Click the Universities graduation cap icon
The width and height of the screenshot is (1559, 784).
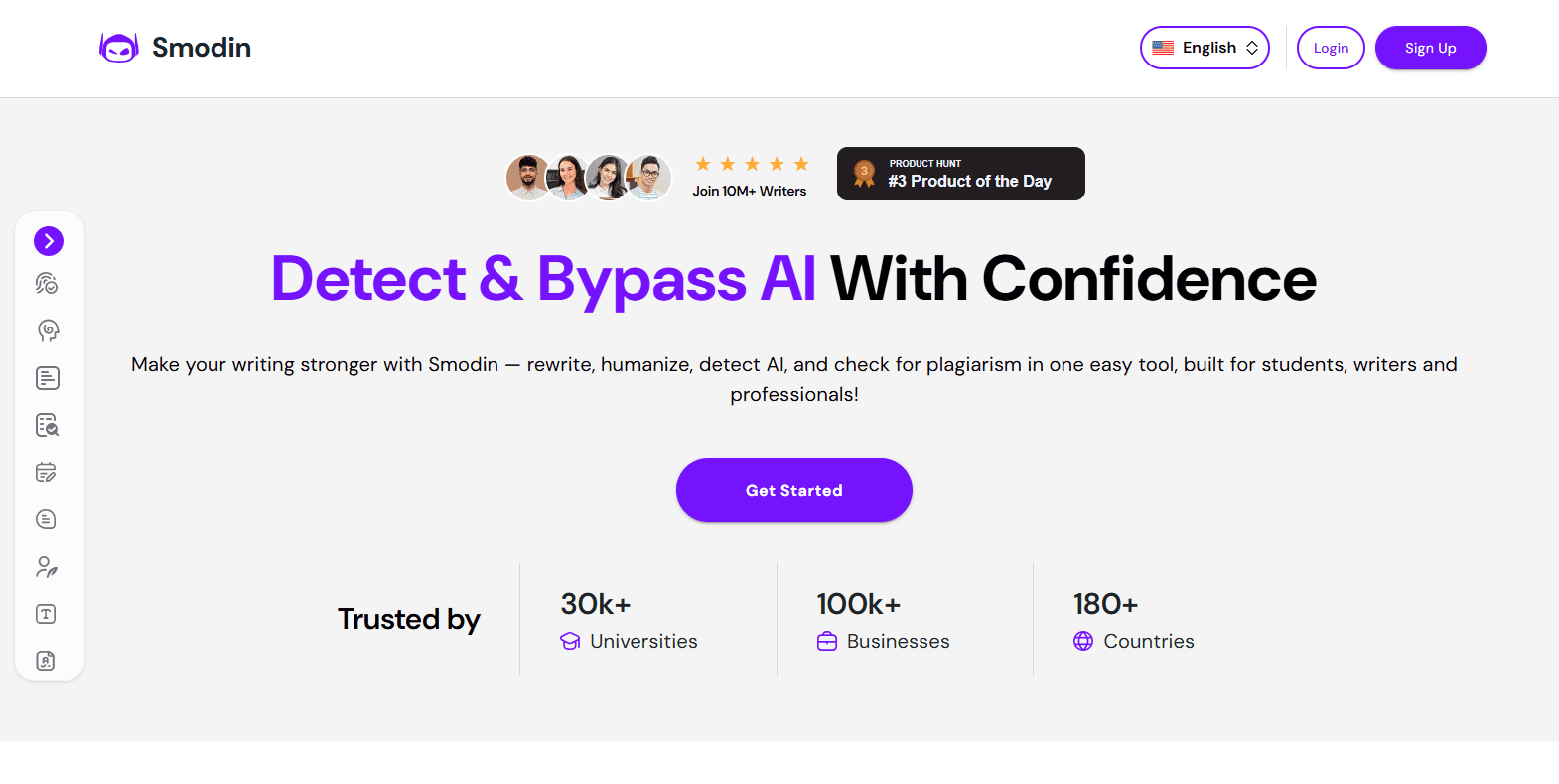[570, 642]
